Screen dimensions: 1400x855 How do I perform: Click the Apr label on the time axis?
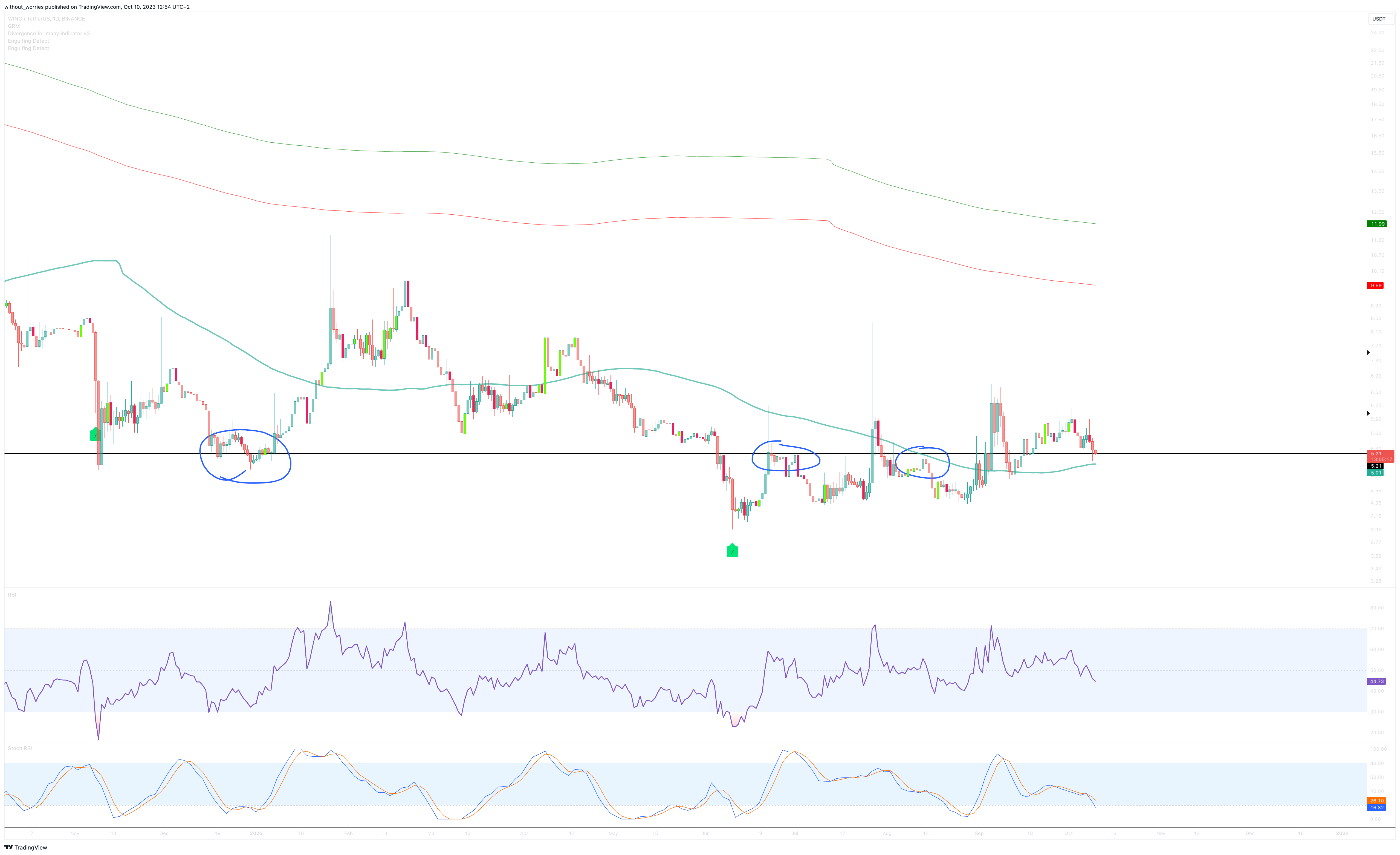(x=524, y=833)
